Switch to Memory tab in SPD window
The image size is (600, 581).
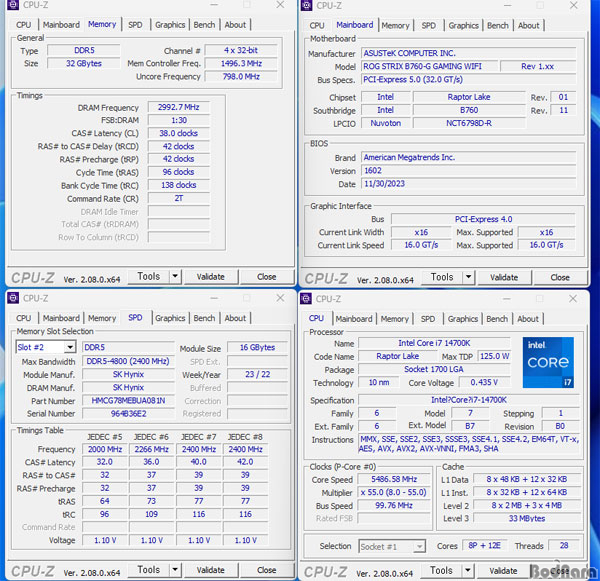(102, 318)
